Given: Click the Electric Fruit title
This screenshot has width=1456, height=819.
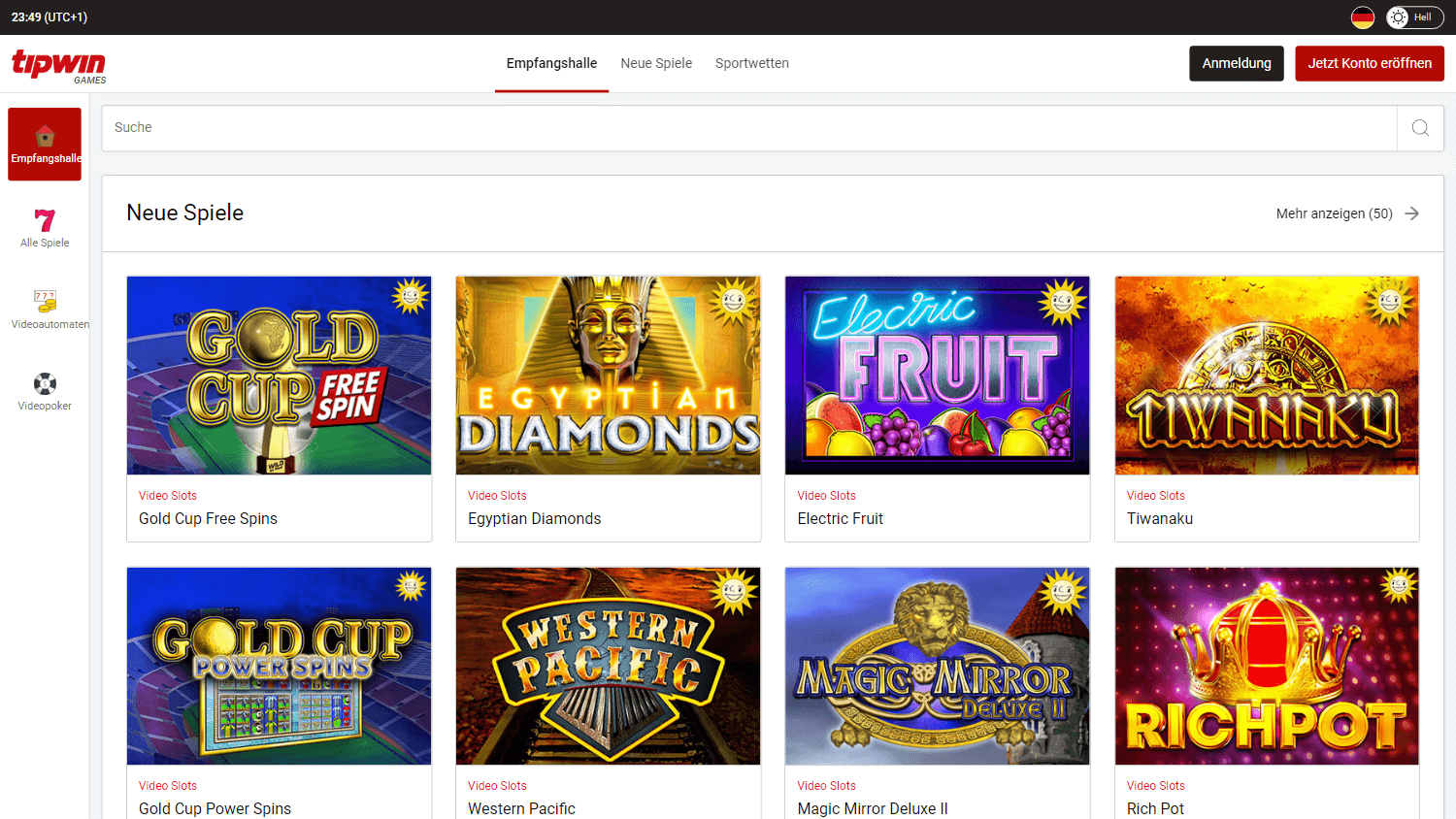Looking at the screenshot, I should pos(840,519).
